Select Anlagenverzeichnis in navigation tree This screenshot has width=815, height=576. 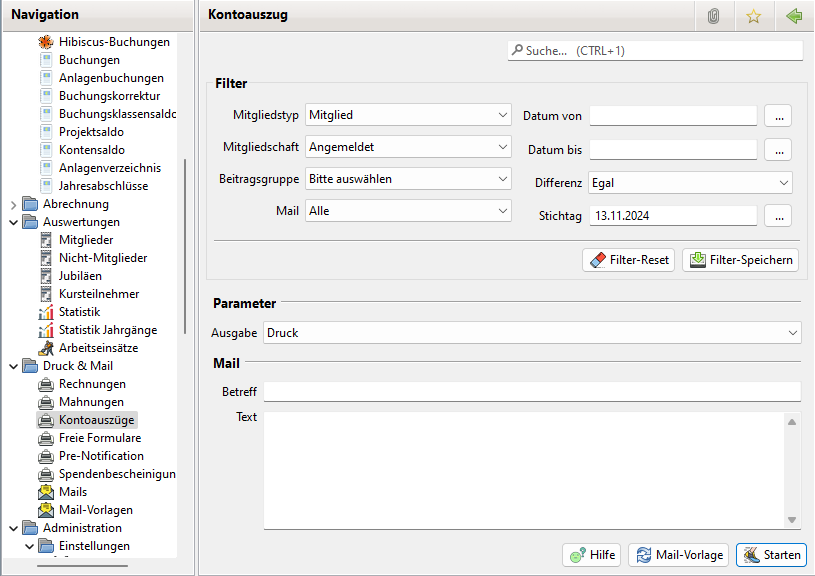coord(109,168)
